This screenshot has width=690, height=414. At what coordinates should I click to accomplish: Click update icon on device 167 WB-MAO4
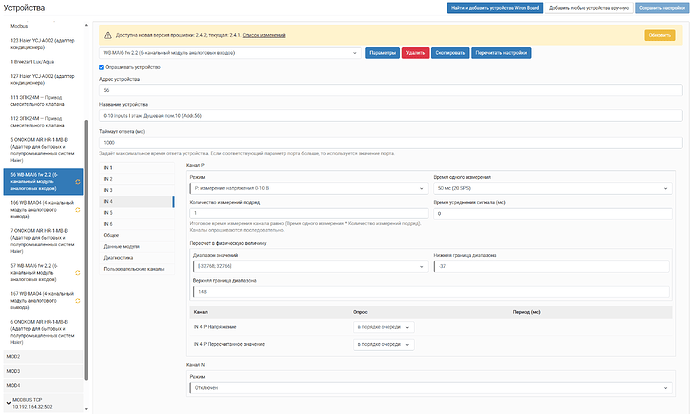(x=78, y=301)
